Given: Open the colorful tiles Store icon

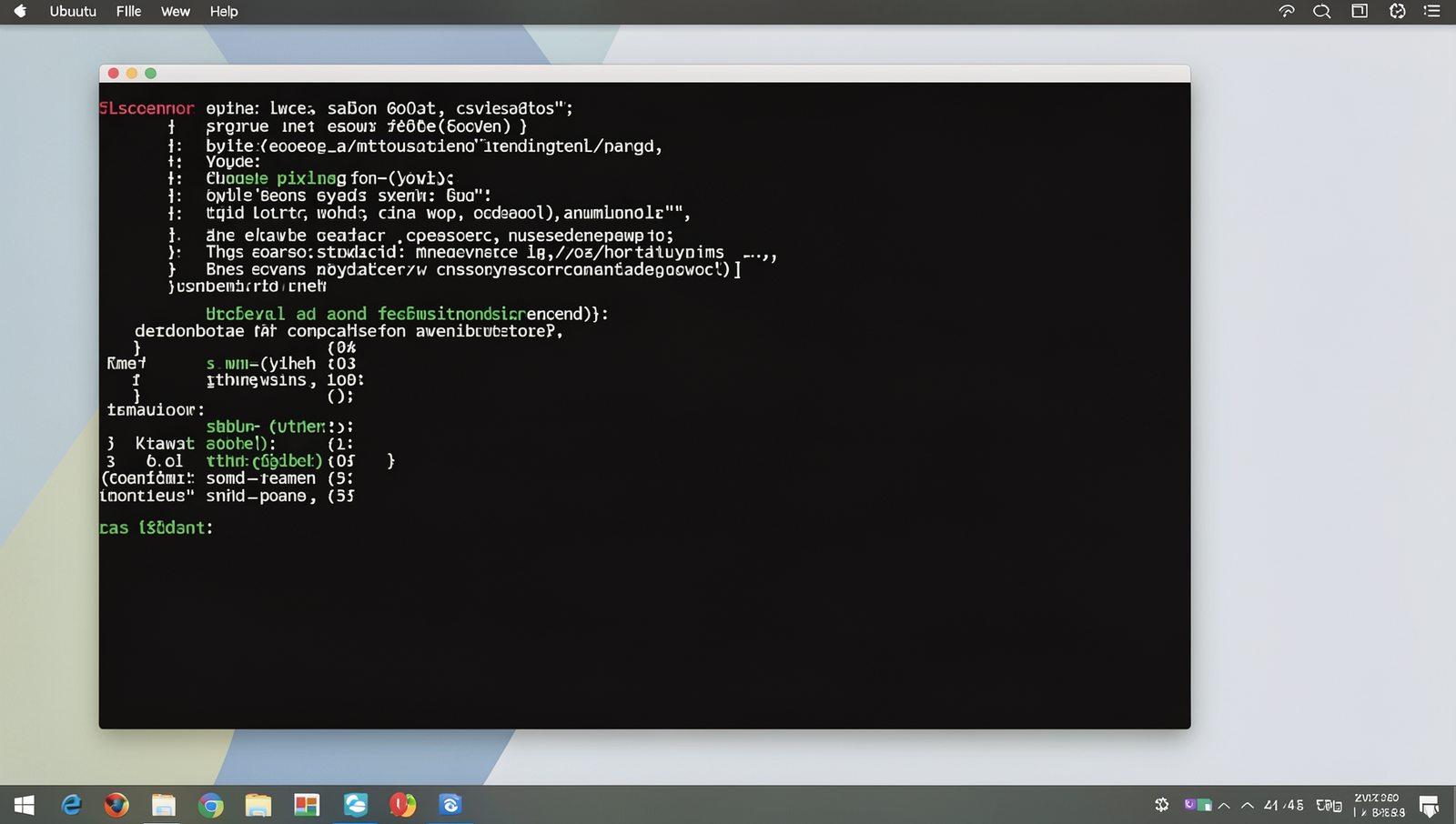Looking at the screenshot, I should (307, 805).
